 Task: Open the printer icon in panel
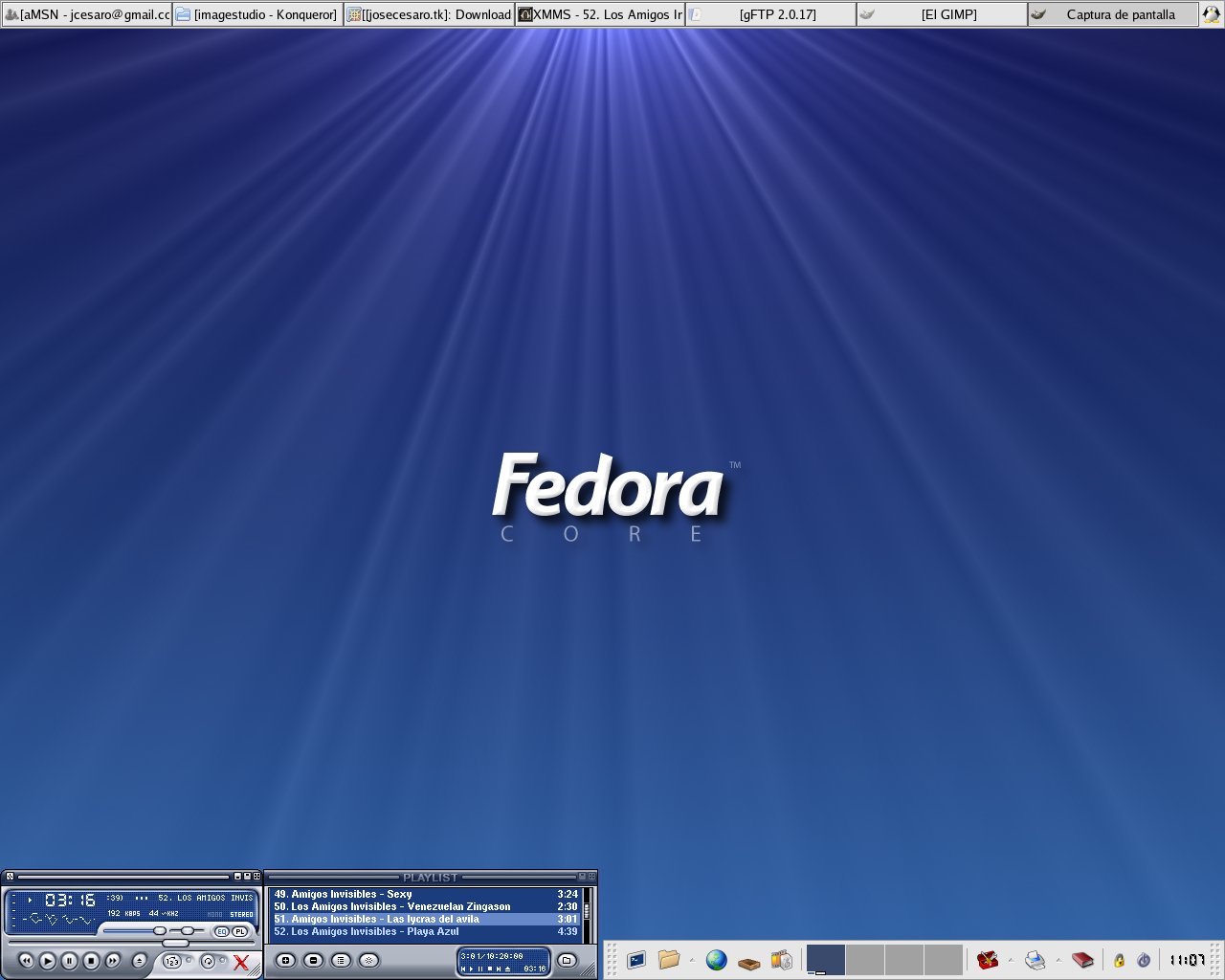(x=1036, y=960)
